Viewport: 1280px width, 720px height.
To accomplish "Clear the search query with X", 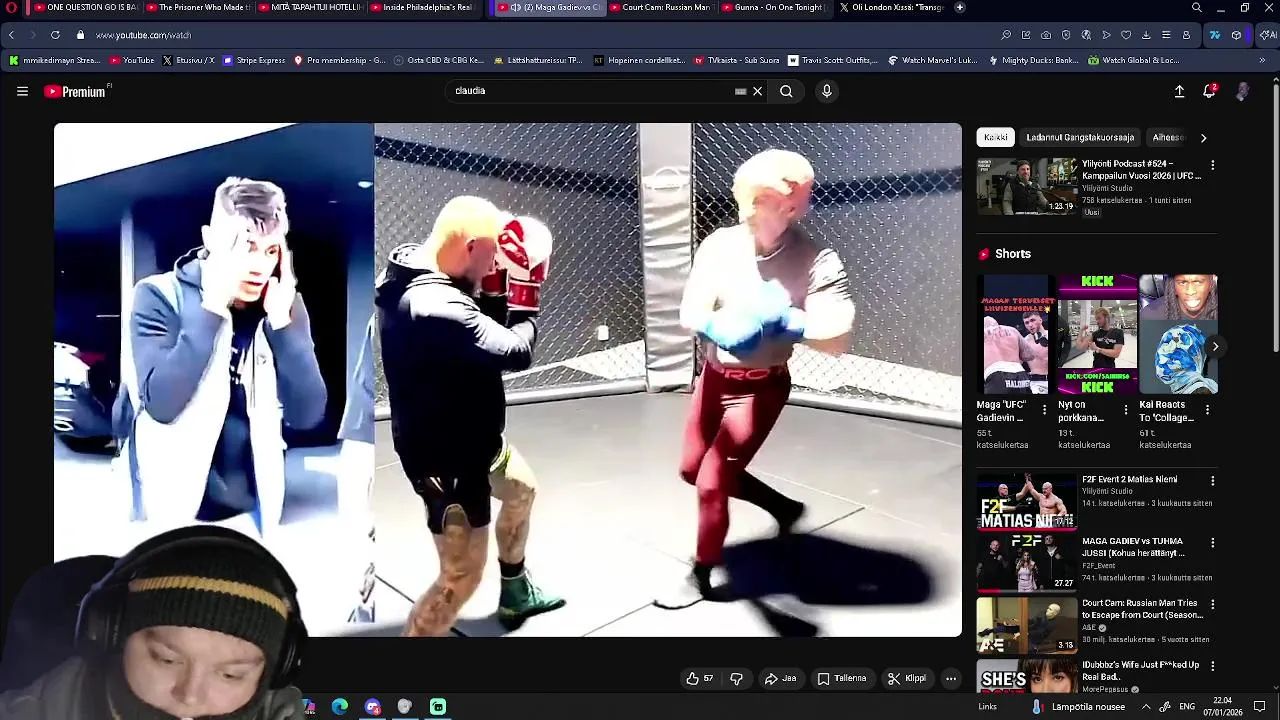I will [x=757, y=91].
